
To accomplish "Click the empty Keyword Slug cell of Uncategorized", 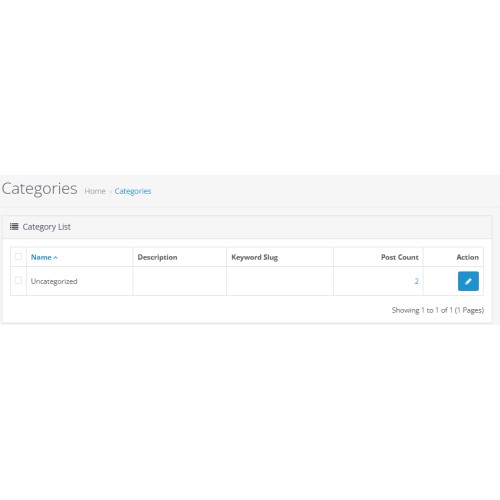I will click(280, 281).
